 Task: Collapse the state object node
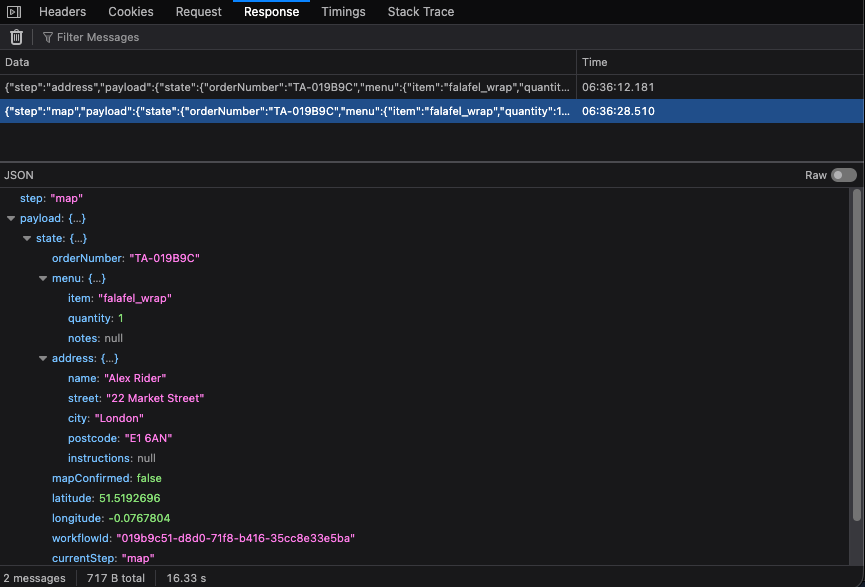coord(27,238)
